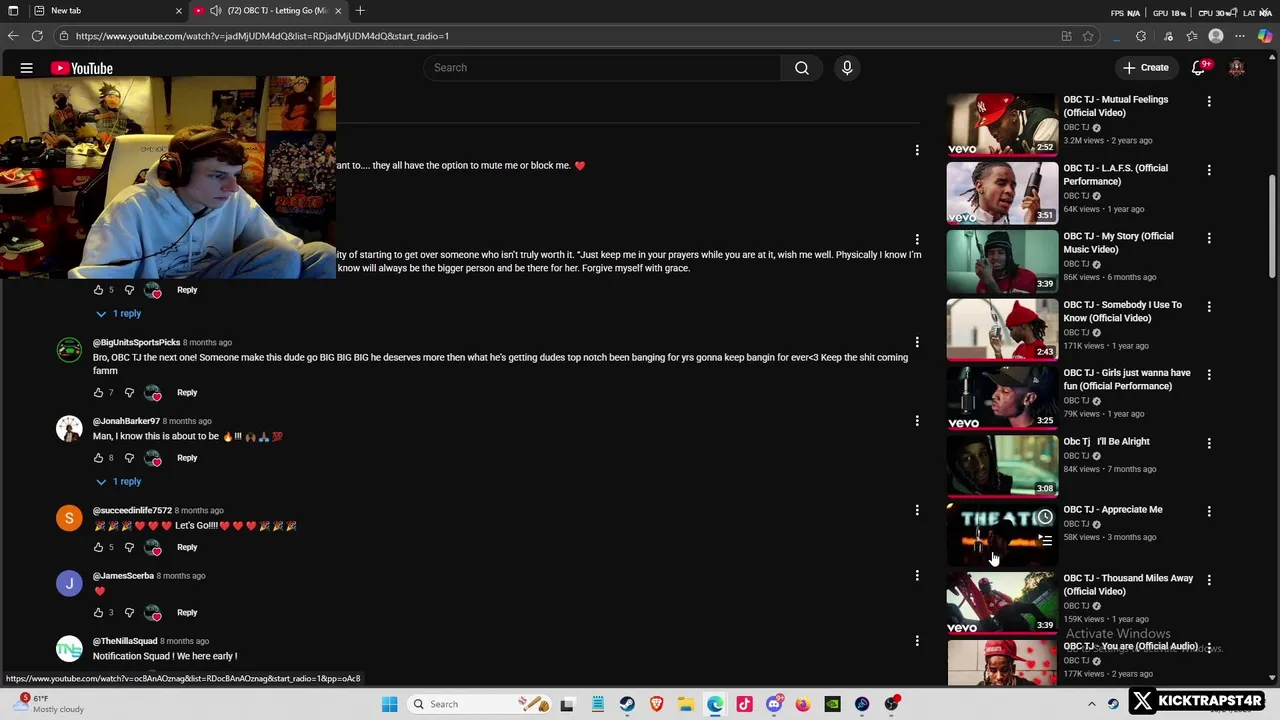Open File Explorer from the taskbar
Image resolution: width=1280 pixels, height=720 pixels.
pos(686,704)
